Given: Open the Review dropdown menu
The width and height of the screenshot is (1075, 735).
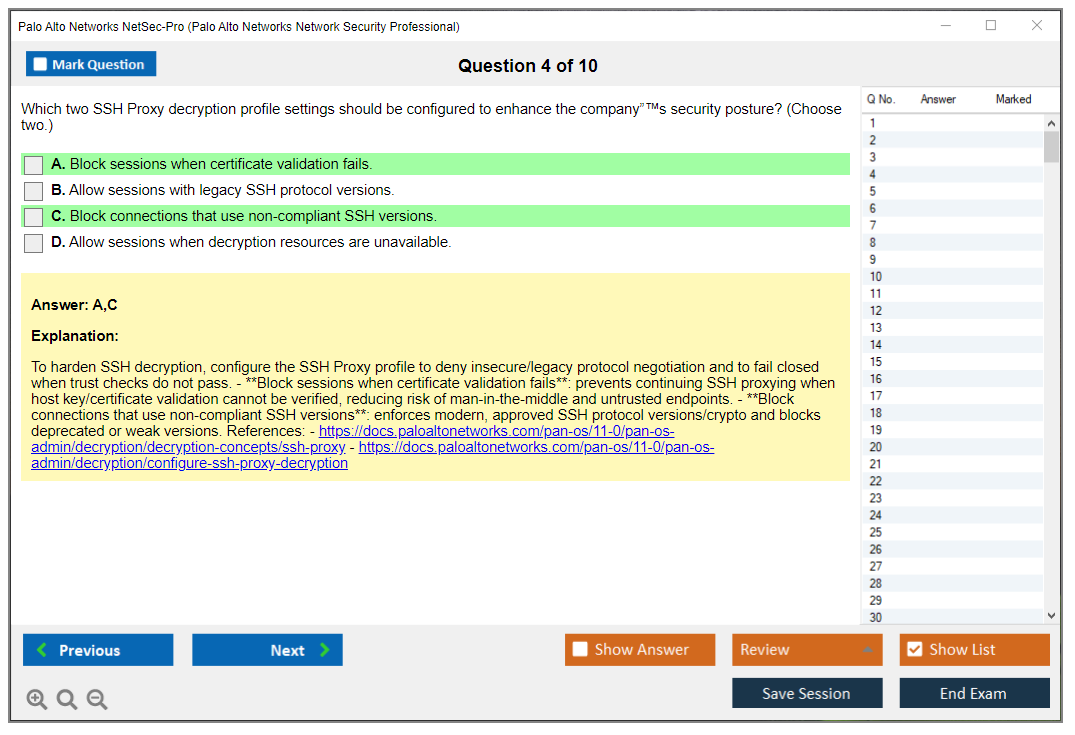Looking at the screenshot, I should (x=806, y=650).
